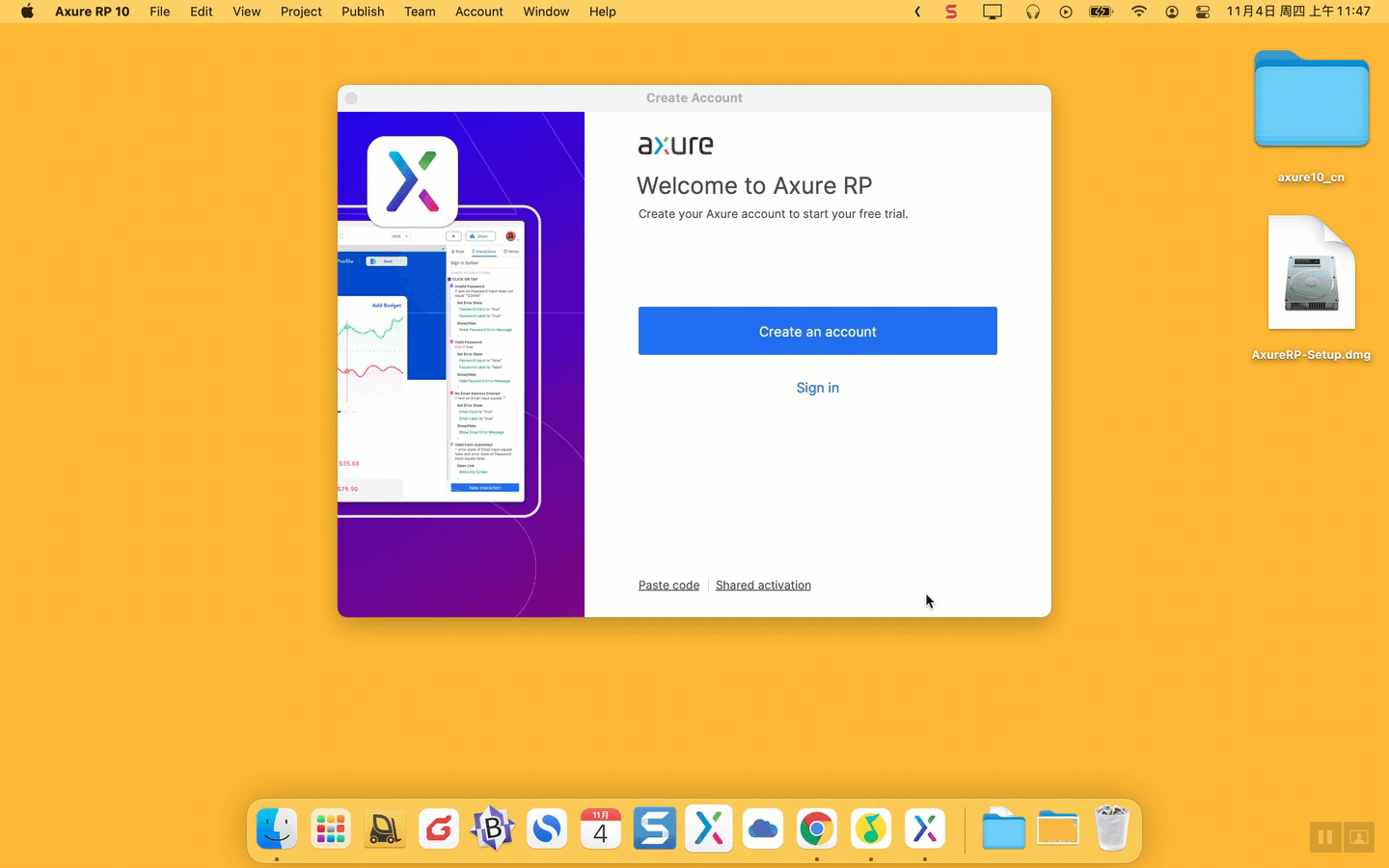Open the Wi-Fi status menu
The height and width of the screenshot is (868, 1389).
[1139, 12]
